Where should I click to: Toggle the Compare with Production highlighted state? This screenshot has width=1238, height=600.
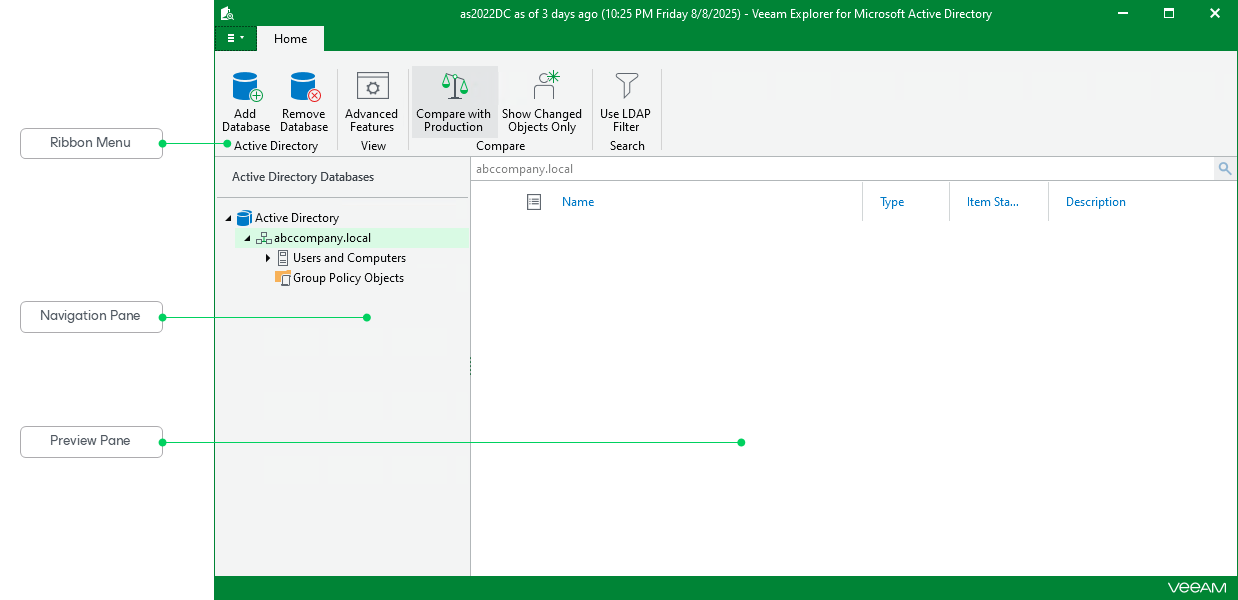[453, 100]
